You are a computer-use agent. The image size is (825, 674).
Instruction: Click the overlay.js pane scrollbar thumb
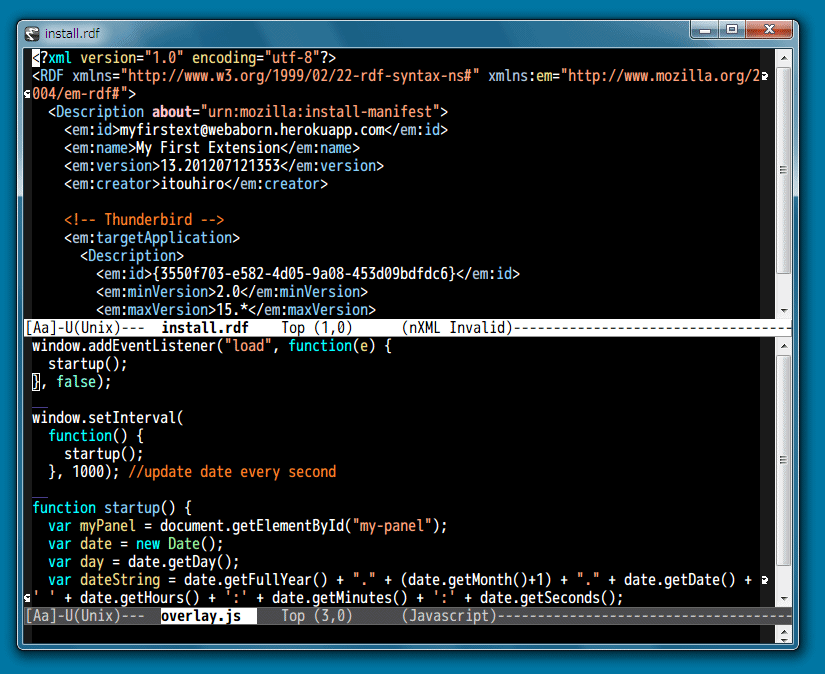coord(784,460)
